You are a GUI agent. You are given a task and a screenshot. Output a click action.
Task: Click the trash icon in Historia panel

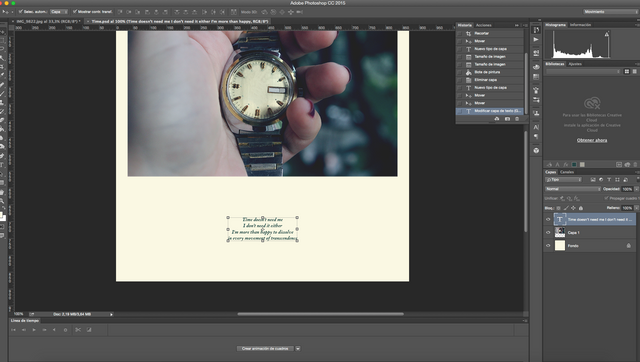[517, 119]
